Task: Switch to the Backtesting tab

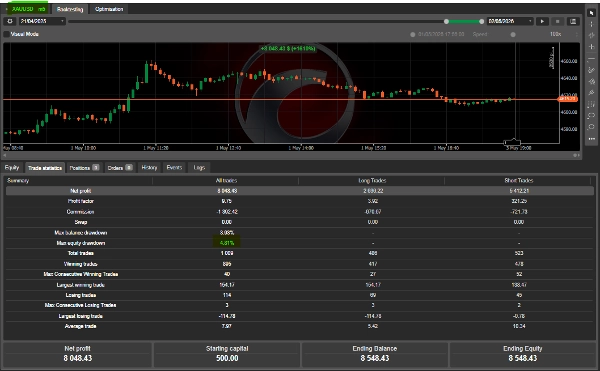Action: click(70, 9)
